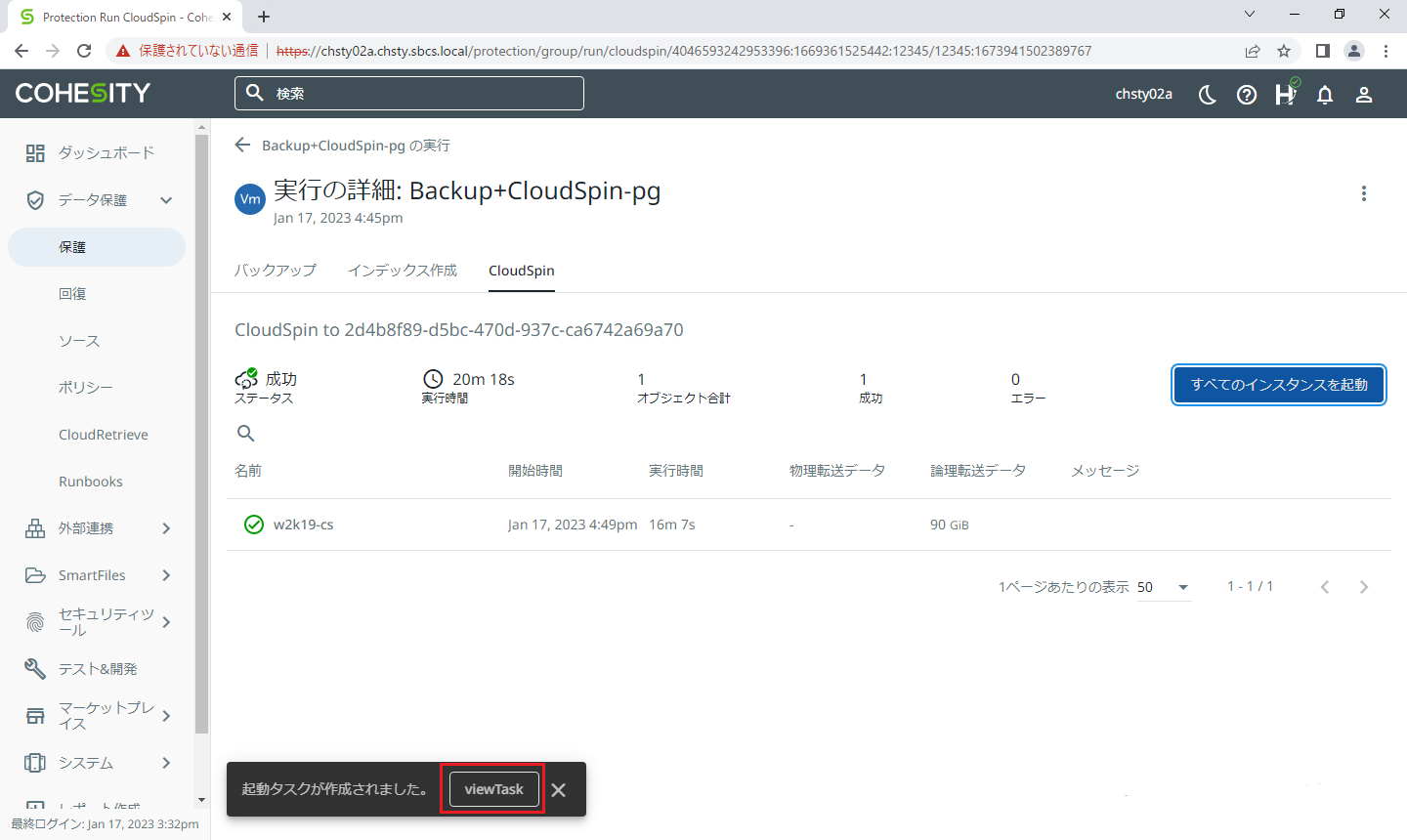Image resolution: width=1407 pixels, height=840 pixels.
Task: Collapse the データ保護 sidebar section
Action: coord(166,200)
